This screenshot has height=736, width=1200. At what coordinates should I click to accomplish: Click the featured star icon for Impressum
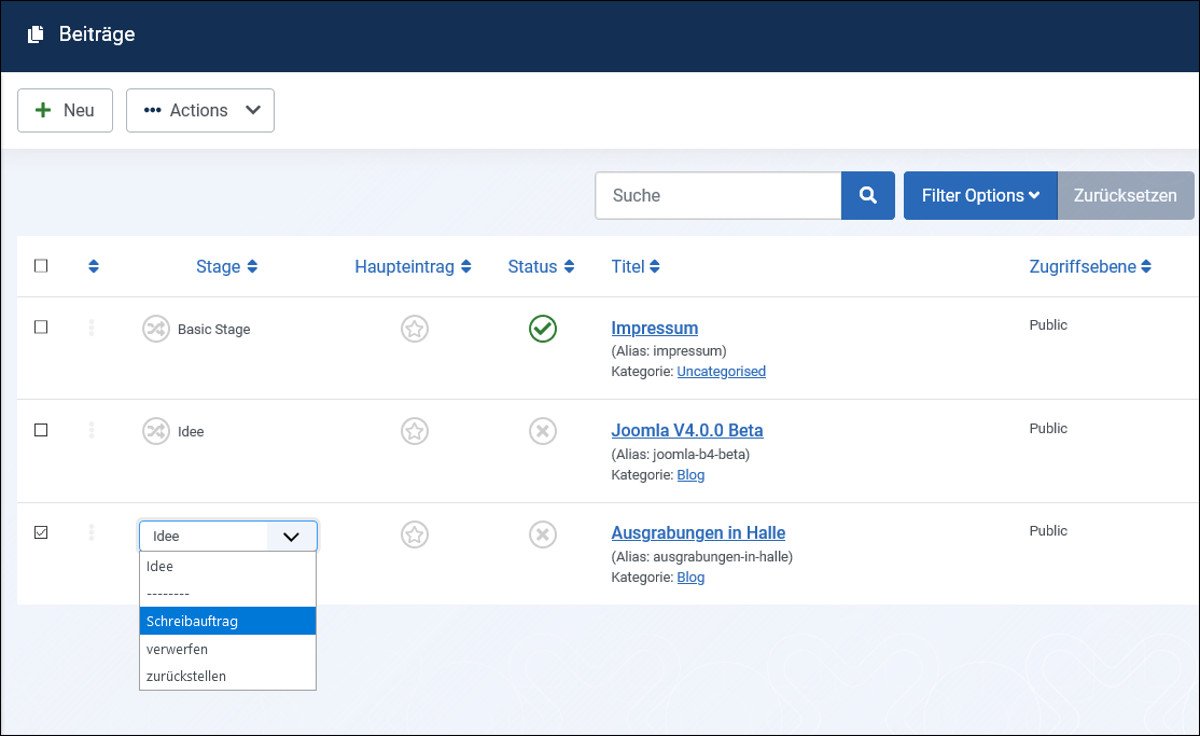click(415, 328)
